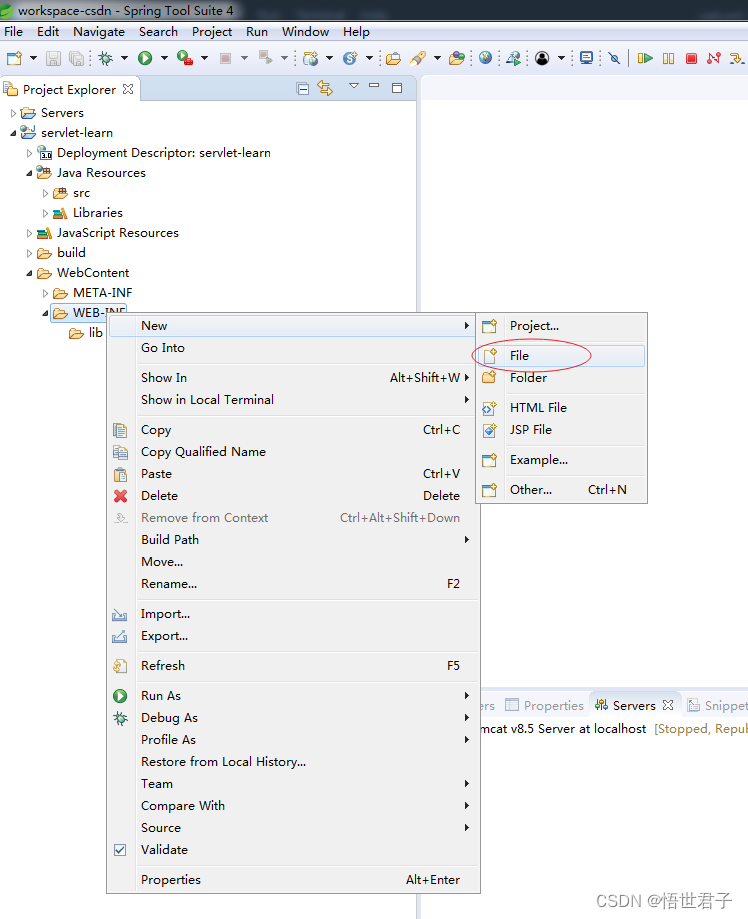The width and height of the screenshot is (748, 919).
Task: Maximize the Project Explorer panel
Action: [x=397, y=88]
